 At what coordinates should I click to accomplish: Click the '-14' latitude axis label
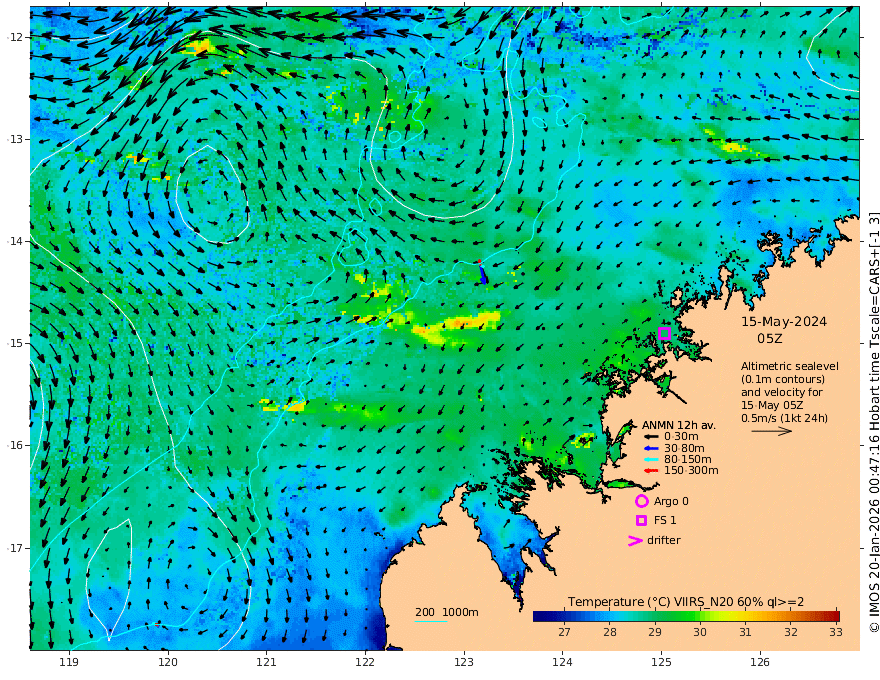[15, 241]
